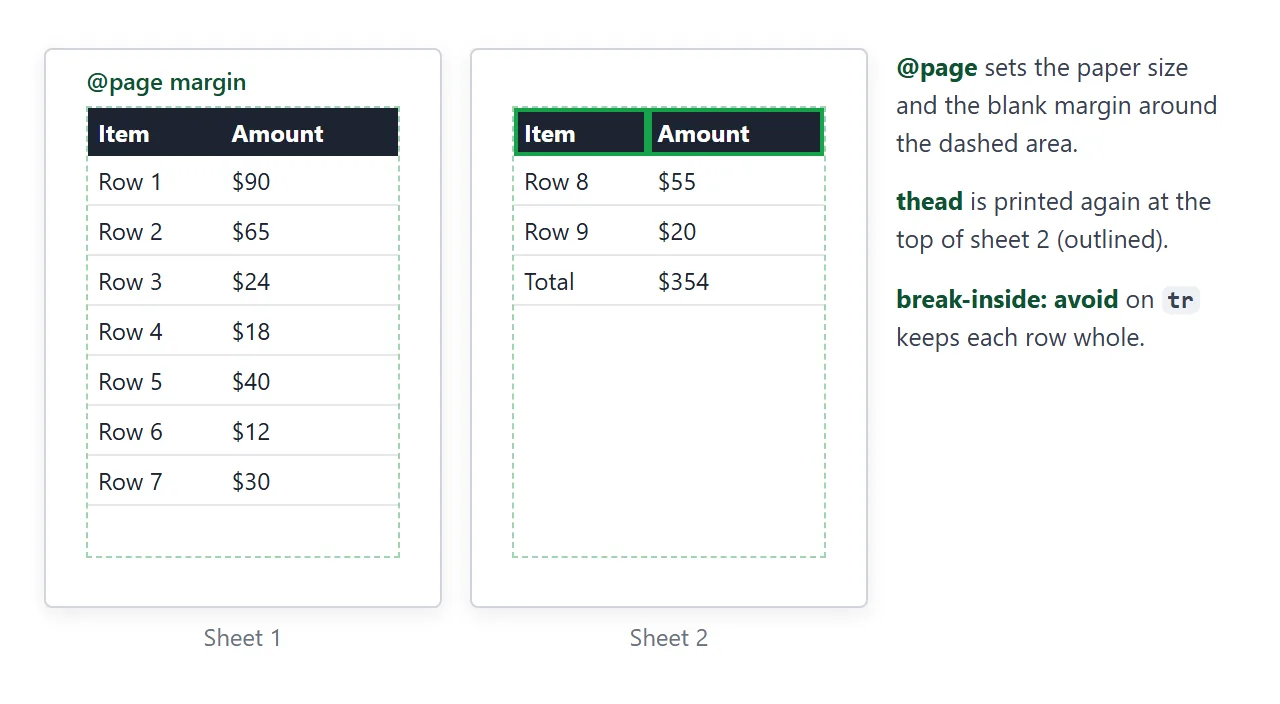Select the Item header on Sheet 1
The height and width of the screenshot is (704, 1280).
(155, 133)
